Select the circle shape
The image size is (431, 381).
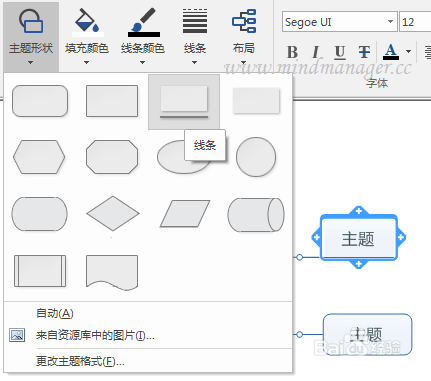[256, 157]
